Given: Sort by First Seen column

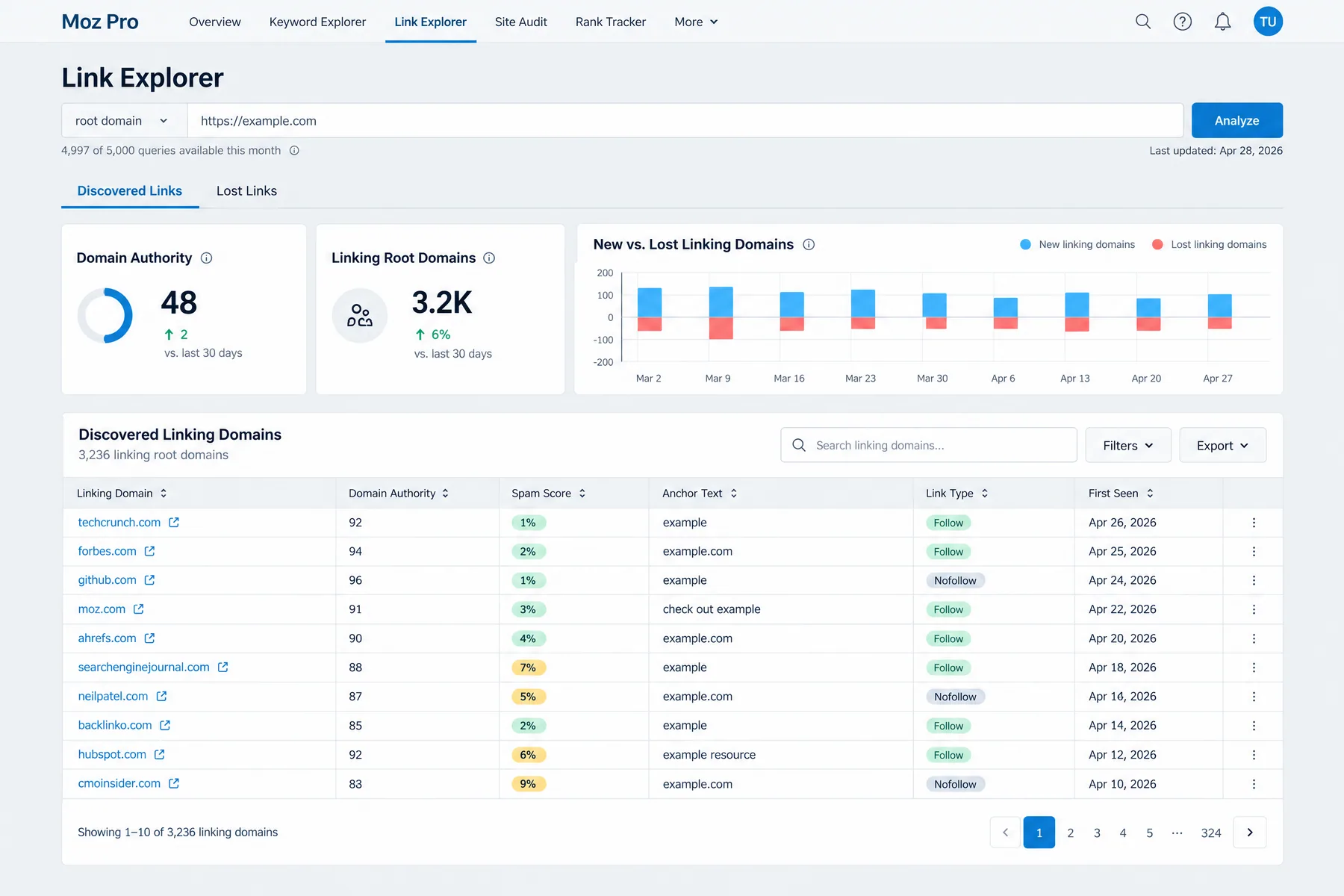Looking at the screenshot, I should tap(1121, 494).
